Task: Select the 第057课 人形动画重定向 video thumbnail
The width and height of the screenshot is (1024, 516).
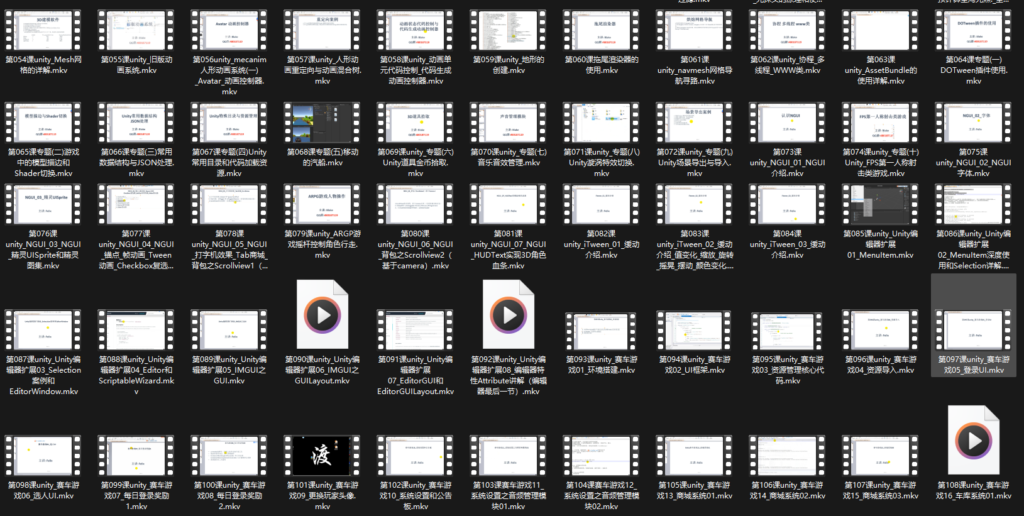Action: [322, 29]
